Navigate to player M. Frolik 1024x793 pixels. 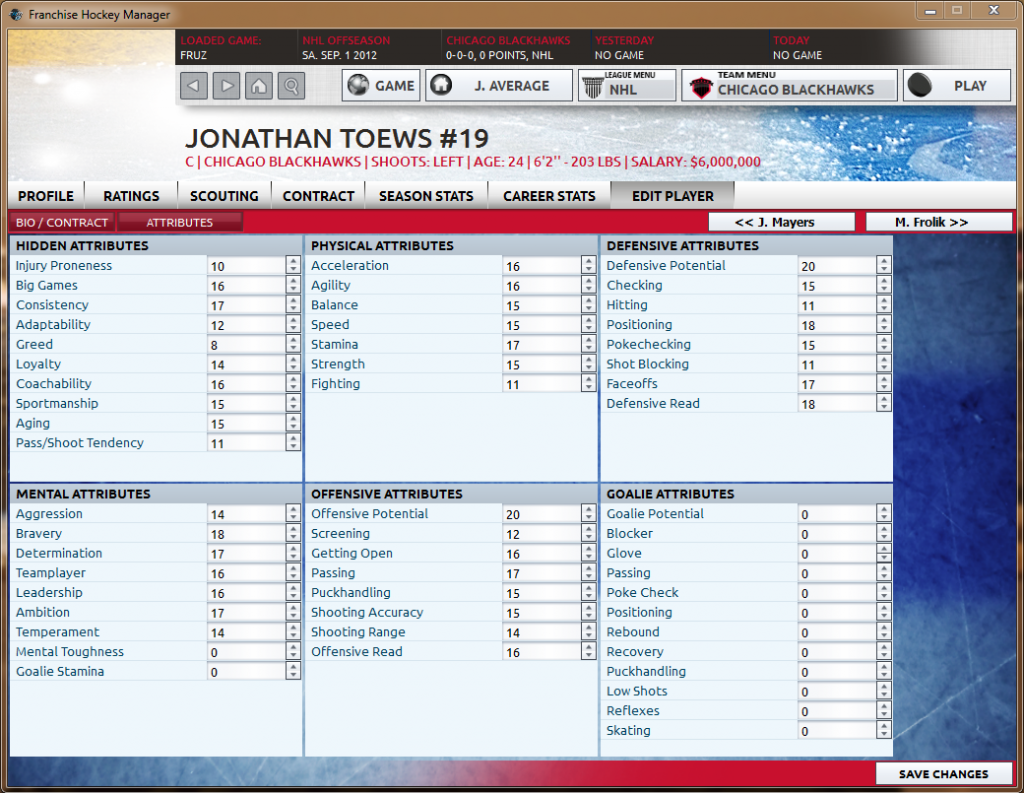pyautogui.click(x=938, y=221)
